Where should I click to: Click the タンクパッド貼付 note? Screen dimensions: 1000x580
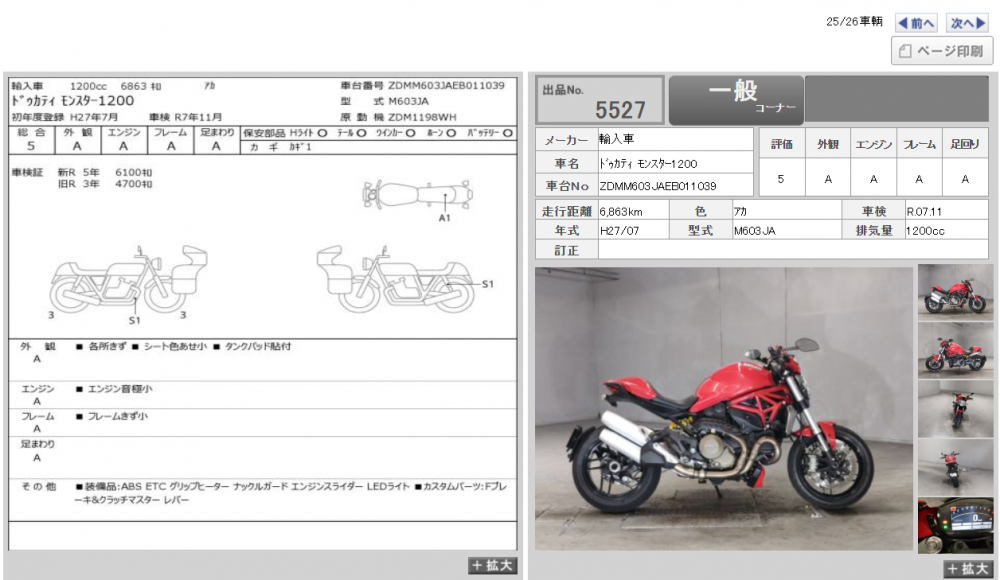(x=258, y=346)
